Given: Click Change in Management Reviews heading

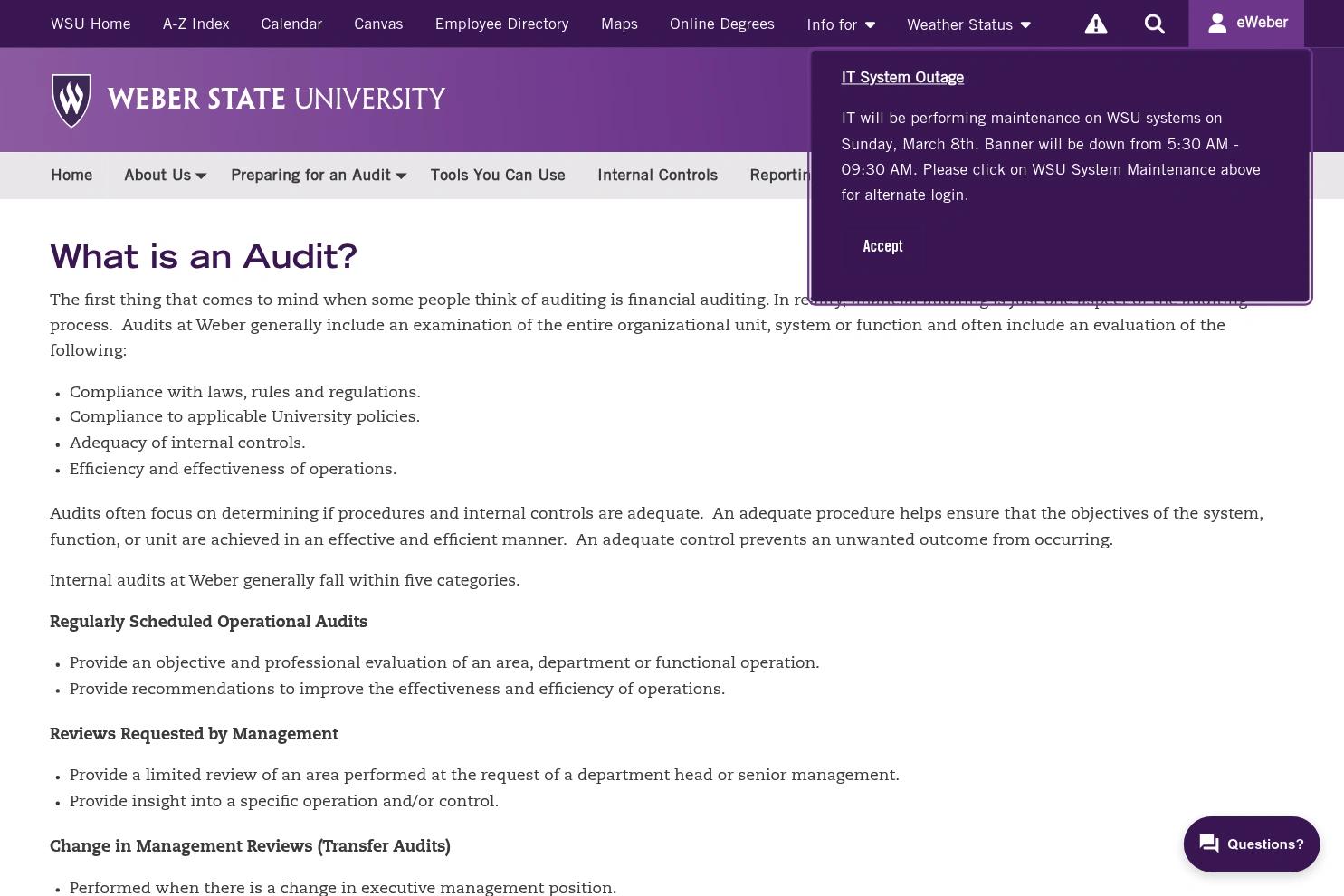Looking at the screenshot, I should pyautogui.click(x=250, y=846).
